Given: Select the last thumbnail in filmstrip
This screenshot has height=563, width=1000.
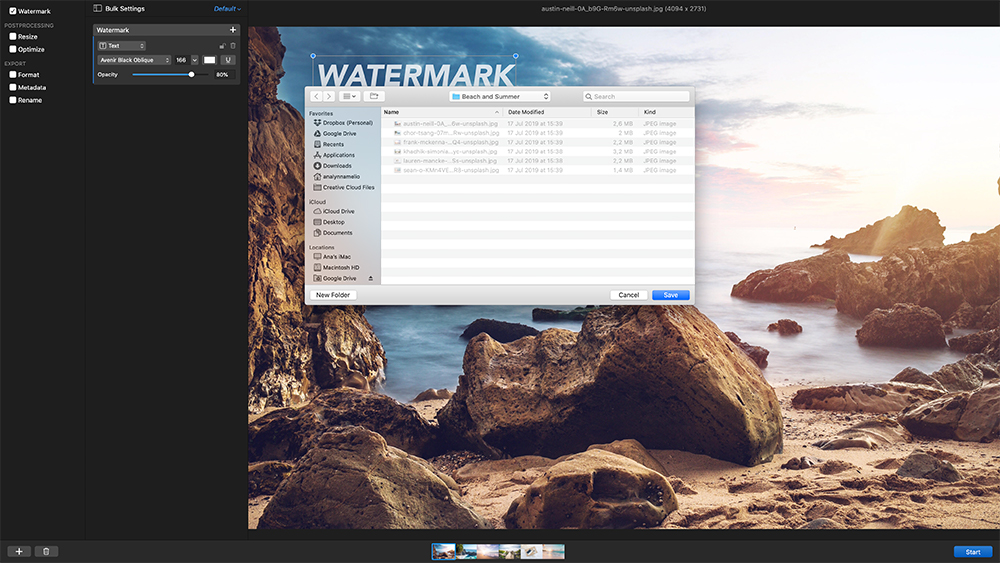Looking at the screenshot, I should click(x=554, y=551).
